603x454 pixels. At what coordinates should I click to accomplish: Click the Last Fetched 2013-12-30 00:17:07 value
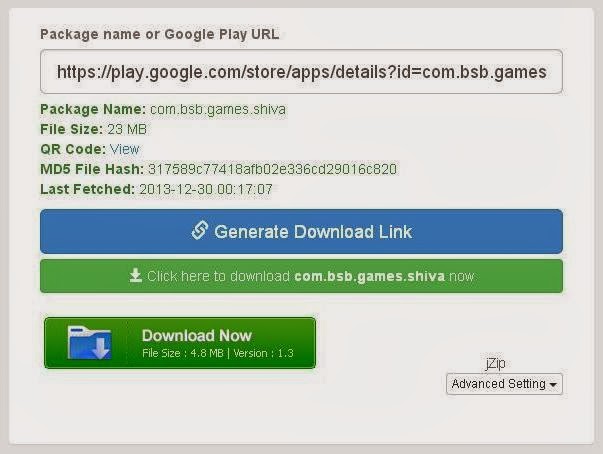(206, 189)
